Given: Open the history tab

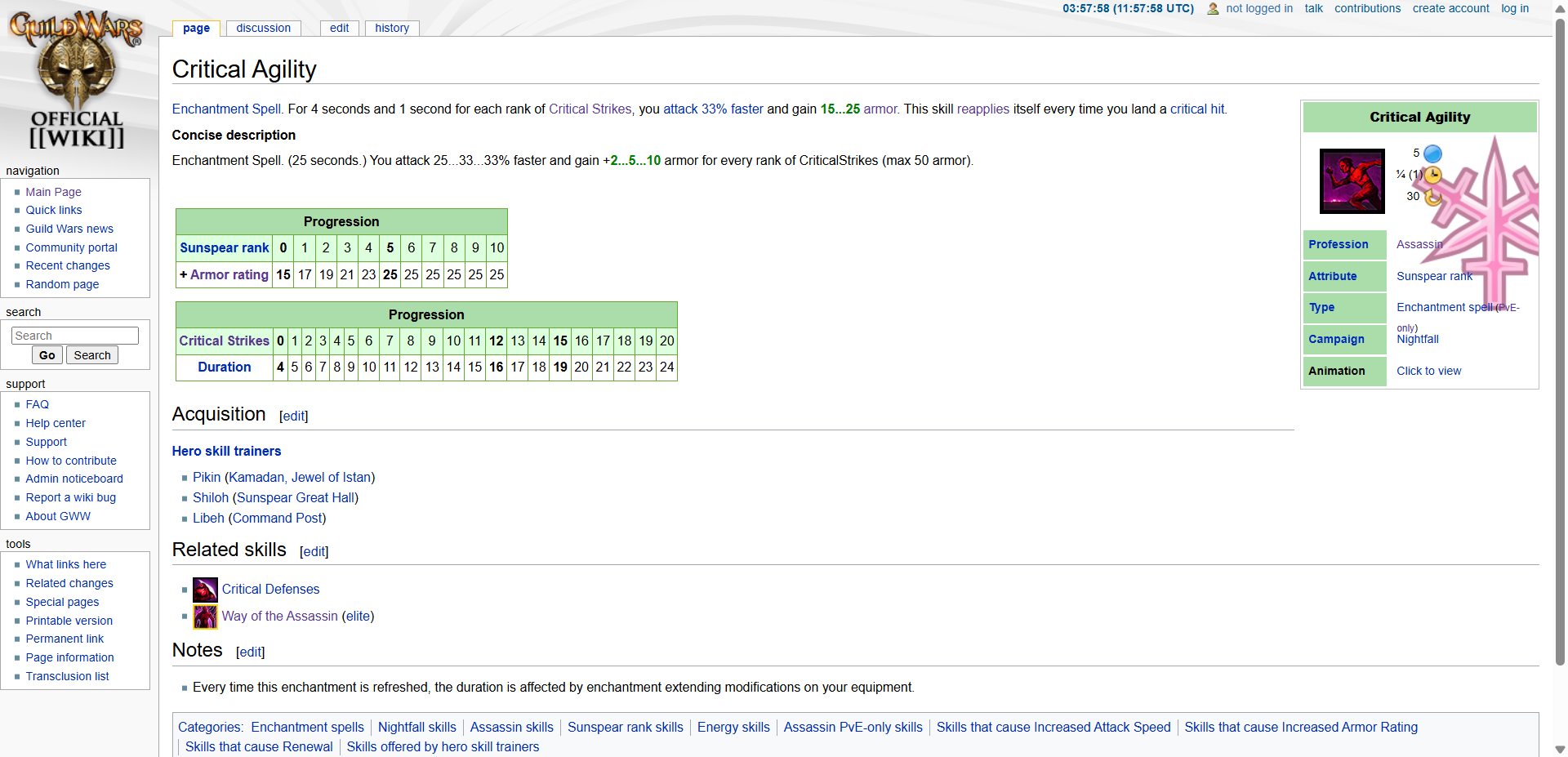Looking at the screenshot, I should coord(392,28).
